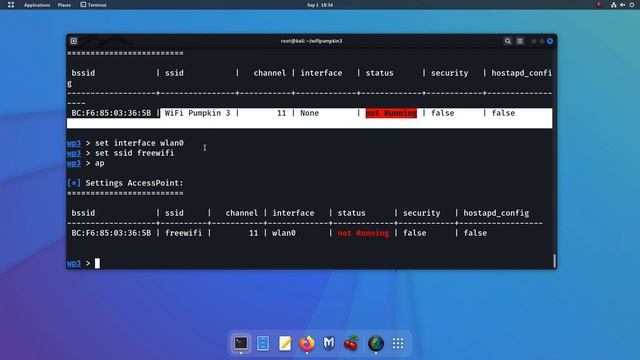Click BSSID value in the freewifi row
The width and height of the screenshot is (640, 360).
click(x=111, y=233)
